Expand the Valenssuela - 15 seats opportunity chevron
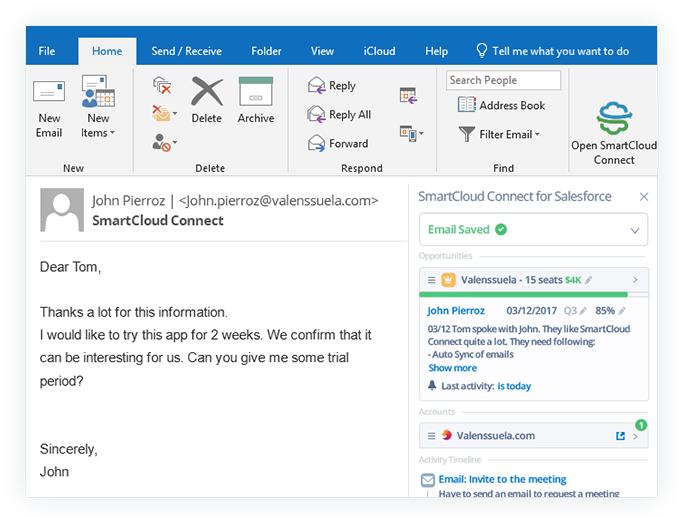 636,280
